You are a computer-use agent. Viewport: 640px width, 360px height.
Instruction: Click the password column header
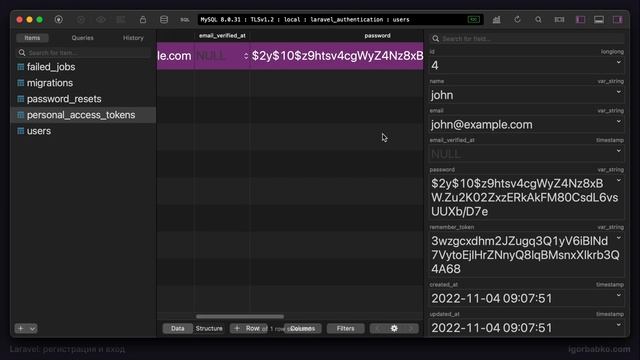(x=377, y=36)
